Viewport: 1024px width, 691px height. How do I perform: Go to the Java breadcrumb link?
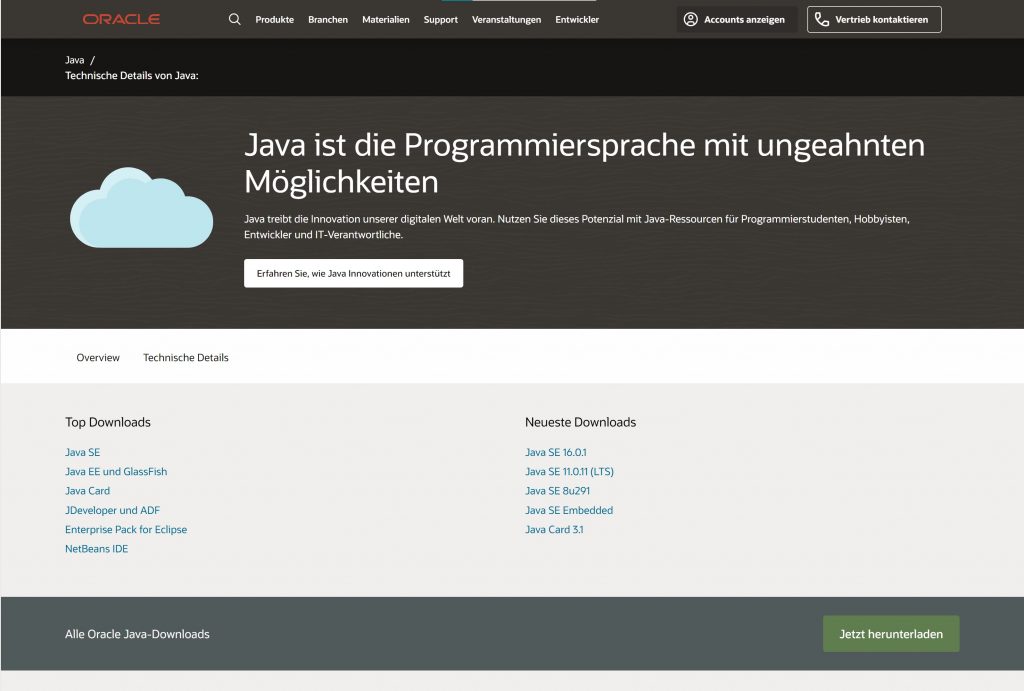pos(74,60)
